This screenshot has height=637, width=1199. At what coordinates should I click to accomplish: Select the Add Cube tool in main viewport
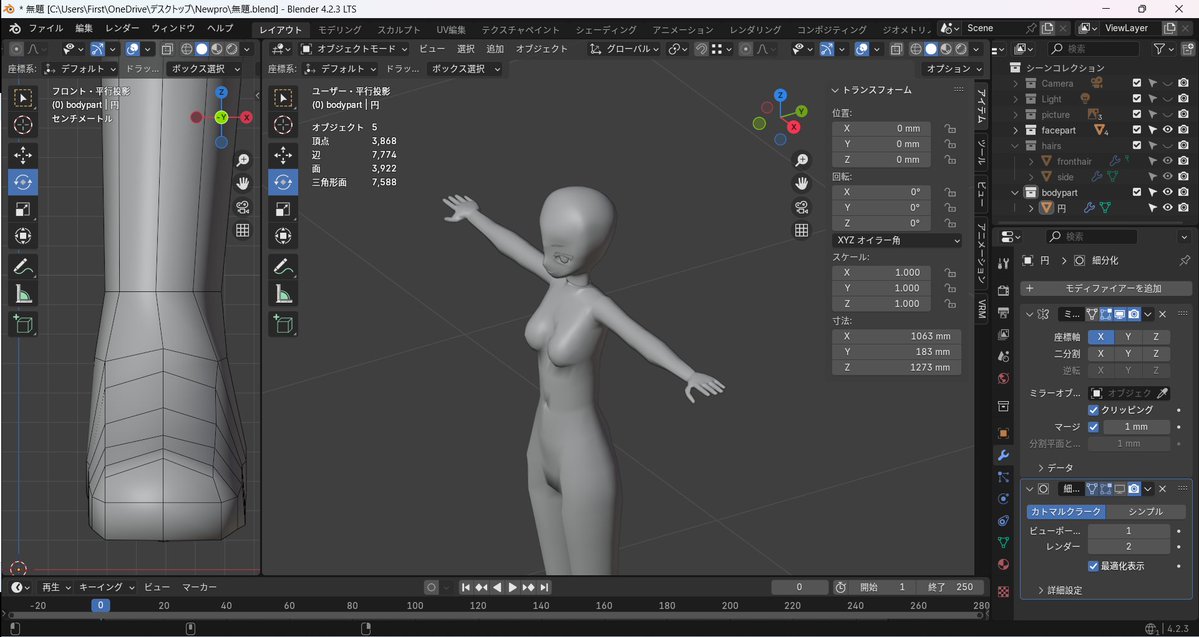point(283,325)
